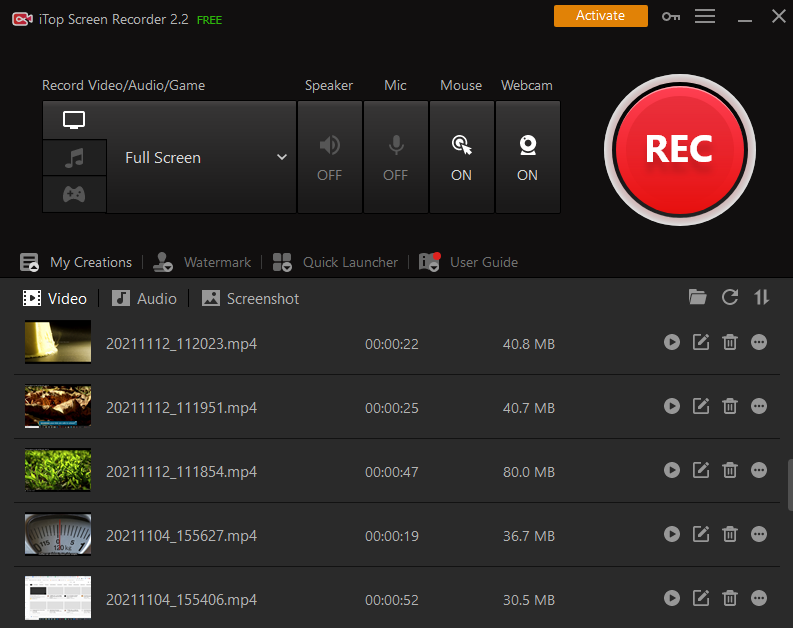The height and width of the screenshot is (628, 793).
Task: Delete the 20211112_111854.mp4 recording
Action: click(730, 471)
